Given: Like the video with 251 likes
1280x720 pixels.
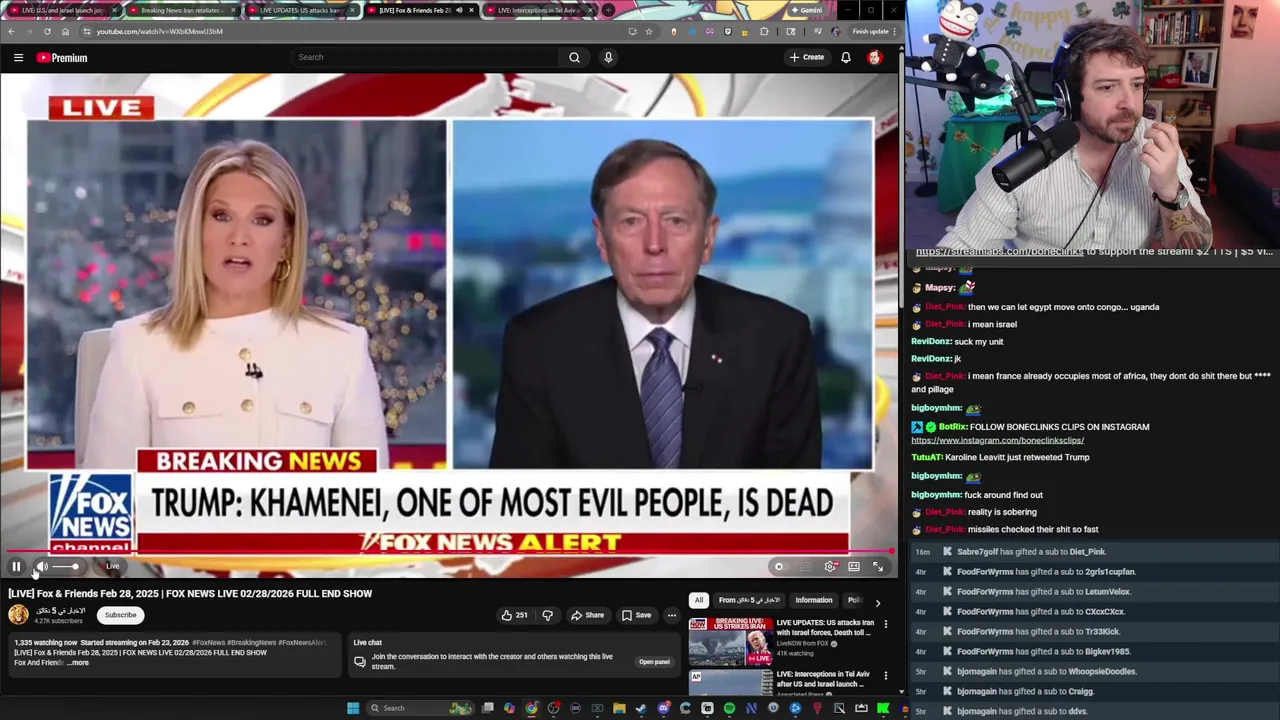Looking at the screenshot, I should click(x=515, y=615).
